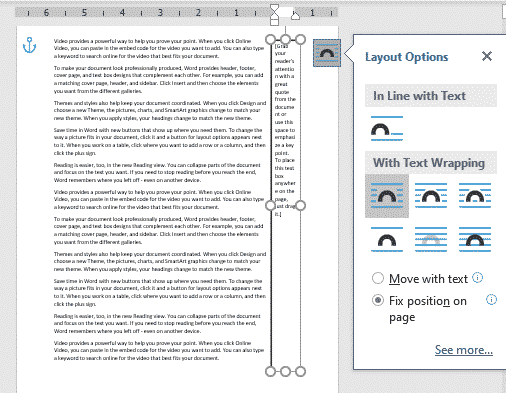This screenshot has height=393, width=506.
Task: Click the Layout Options button beside the text box
Action: coord(327,53)
